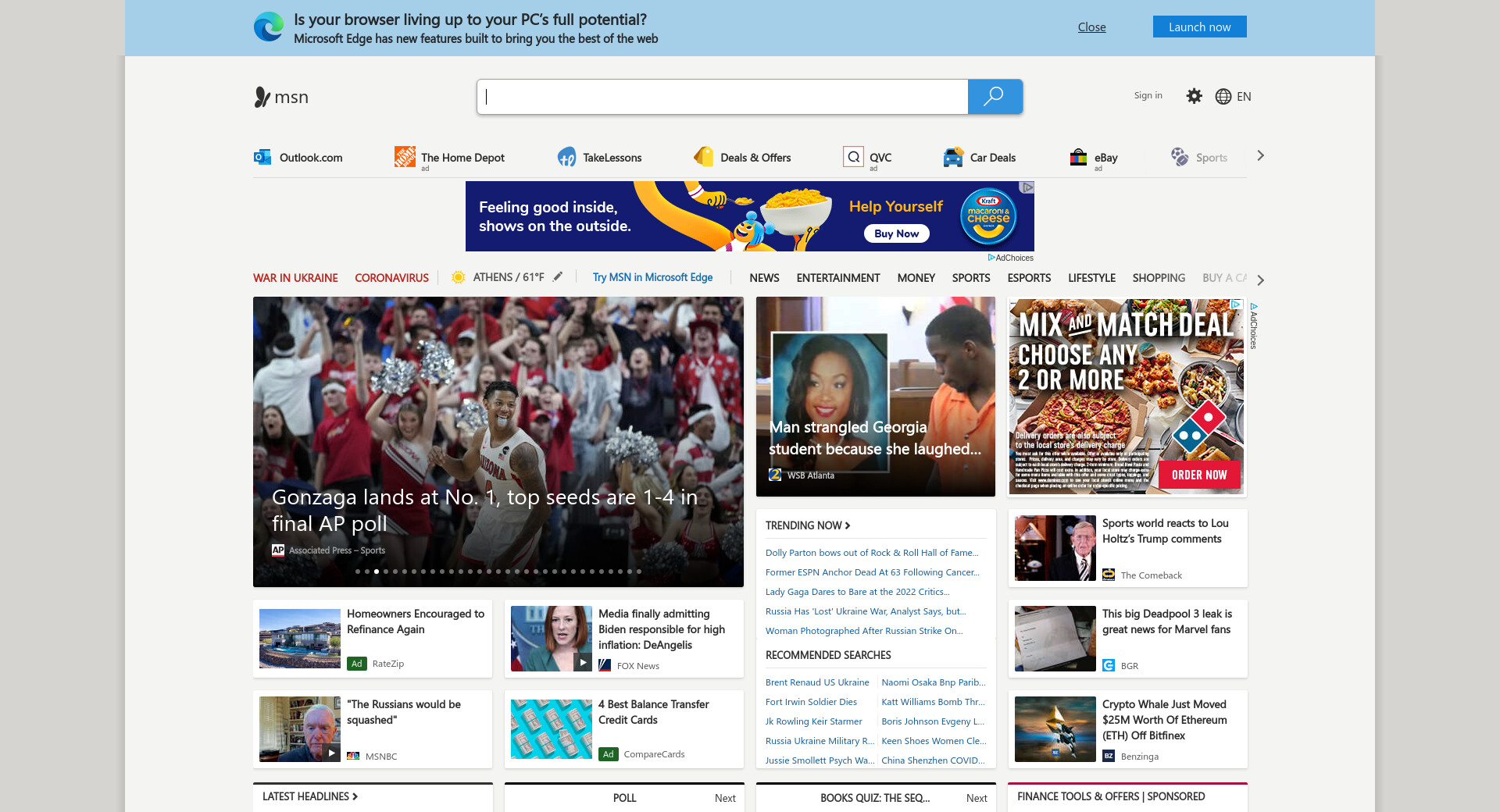Open Georgia student strangled story tile

click(876, 397)
